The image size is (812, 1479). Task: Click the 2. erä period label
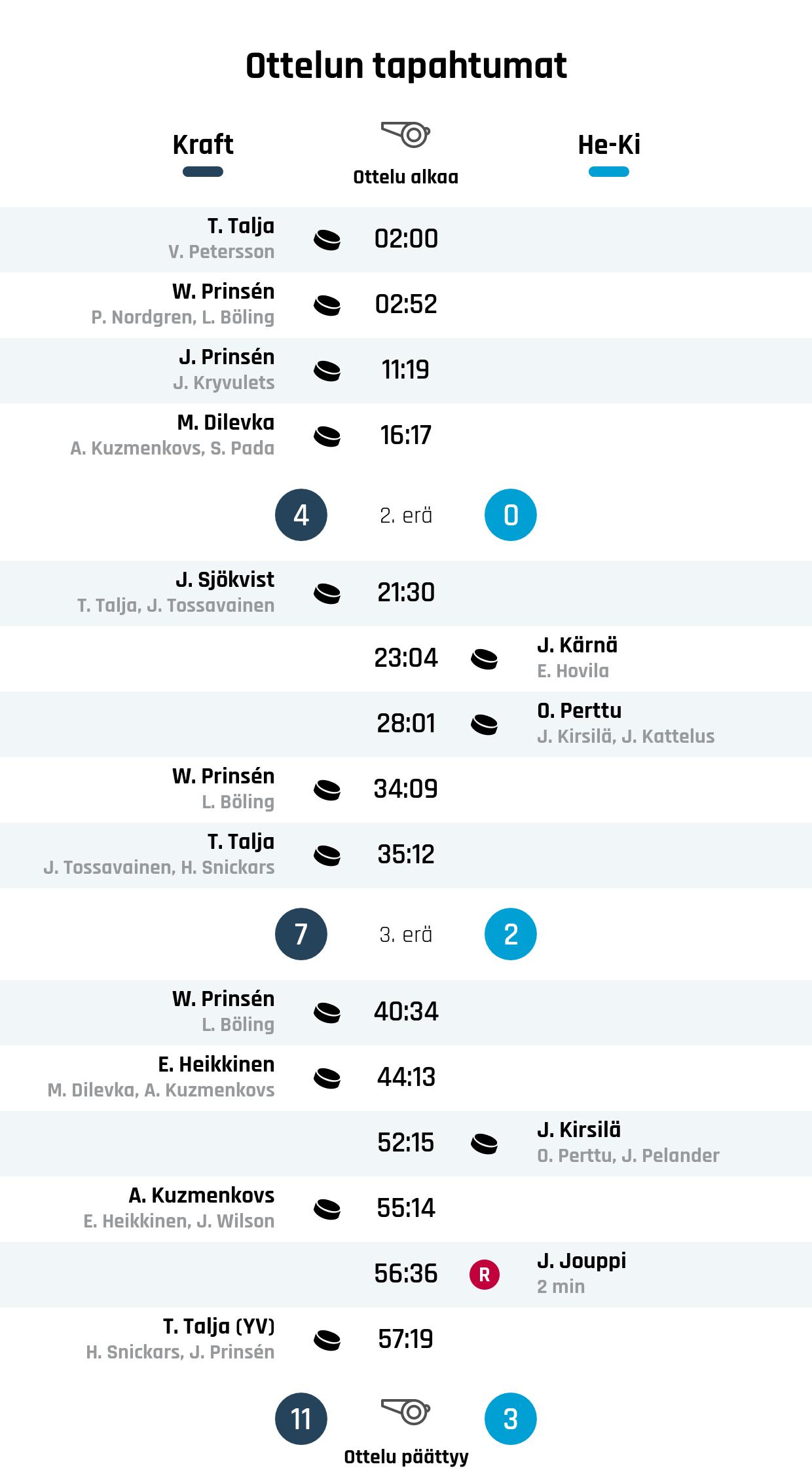click(406, 515)
